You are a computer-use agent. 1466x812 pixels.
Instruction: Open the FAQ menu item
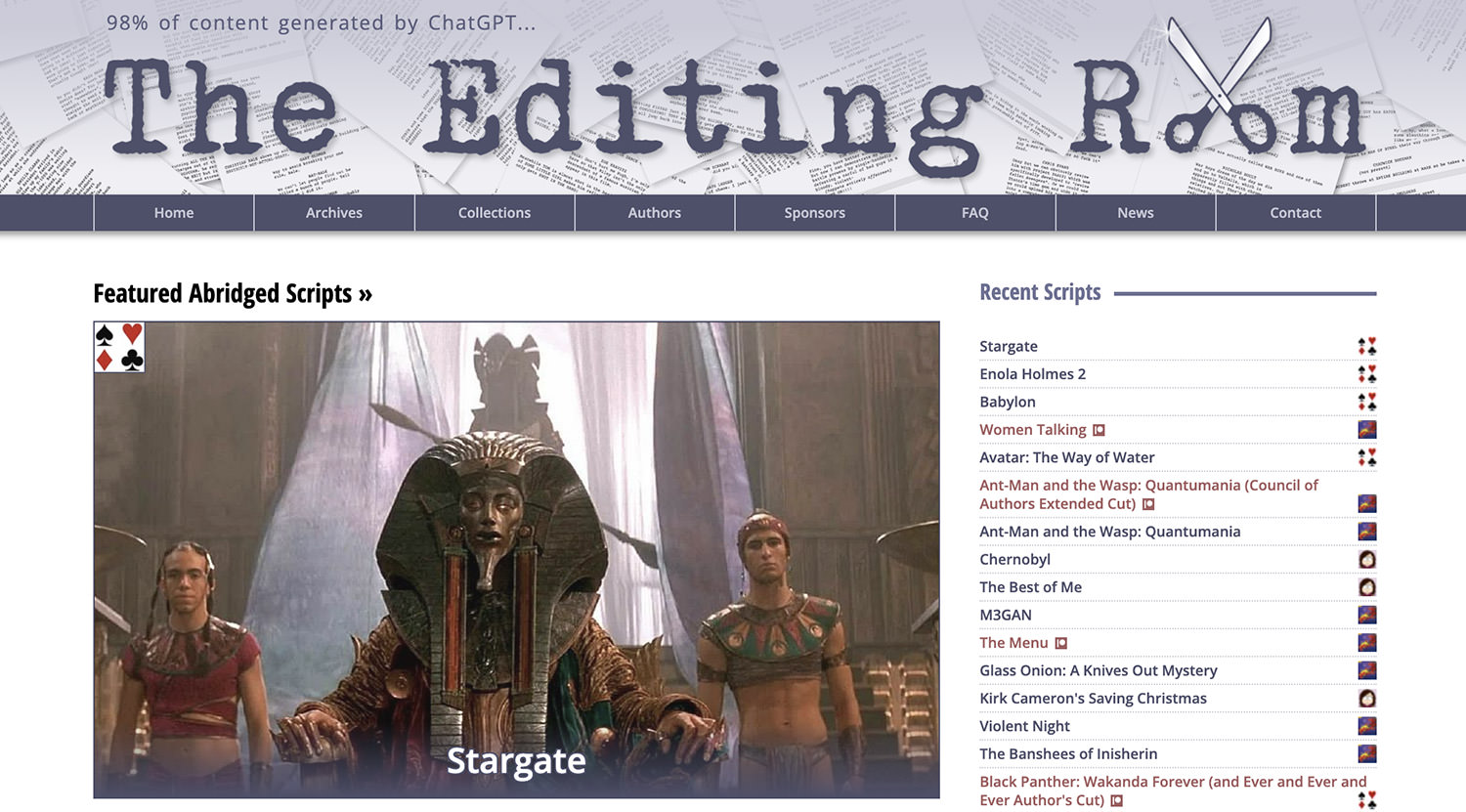(975, 213)
